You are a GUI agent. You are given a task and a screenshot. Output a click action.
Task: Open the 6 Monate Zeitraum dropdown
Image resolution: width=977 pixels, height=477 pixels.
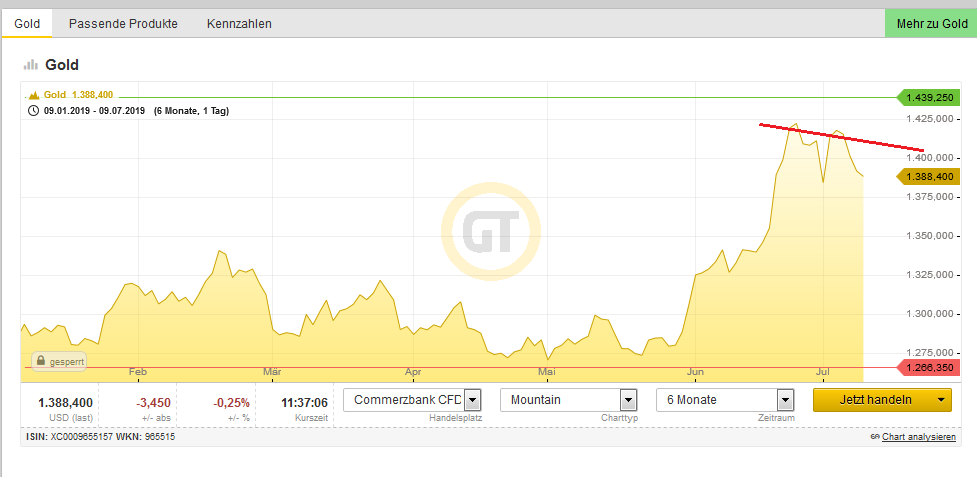point(725,400)
